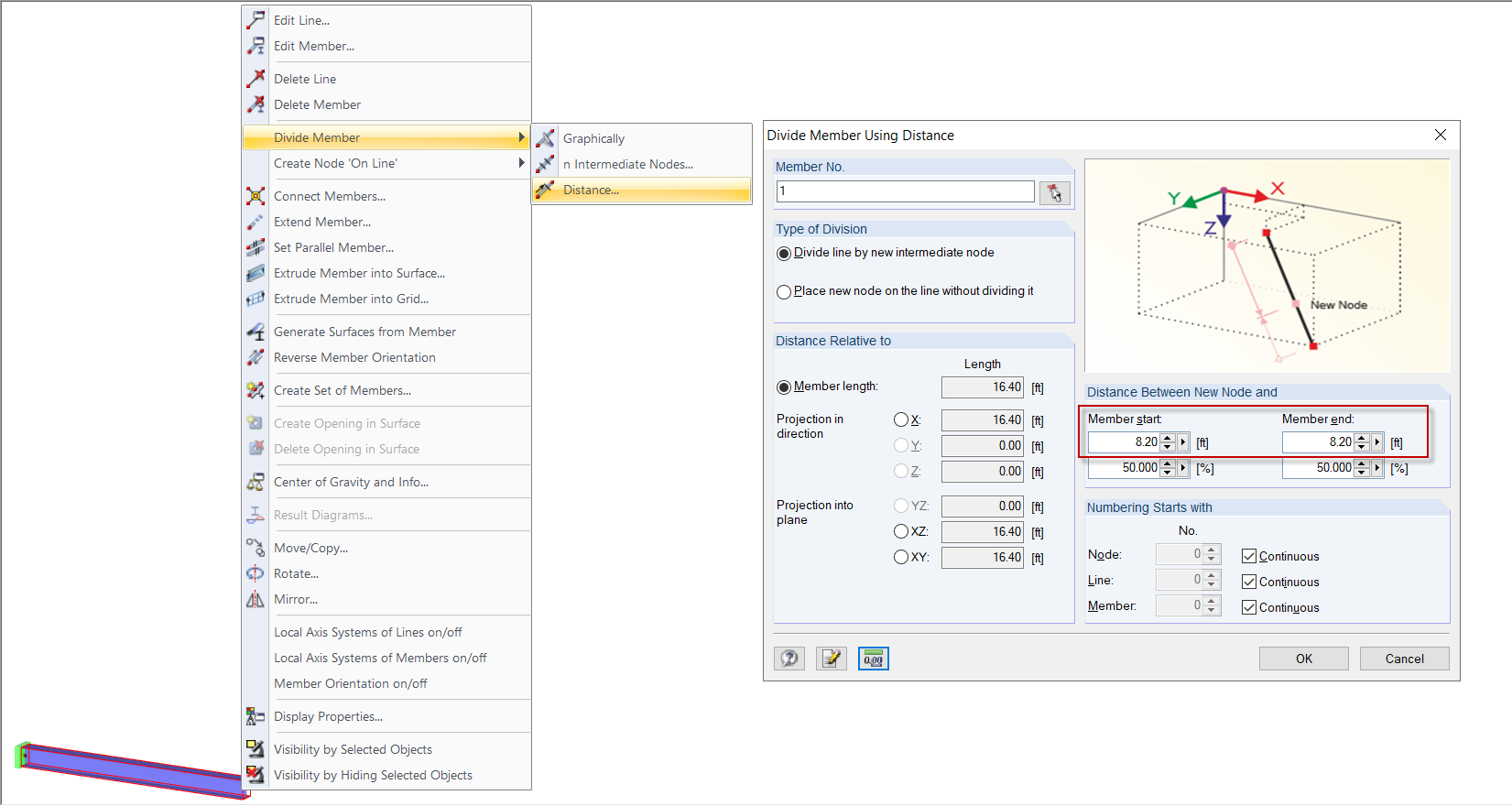Adjust the Member start distance spinner
Viewport: 1512px width, 806px height.
point(1167,442)
